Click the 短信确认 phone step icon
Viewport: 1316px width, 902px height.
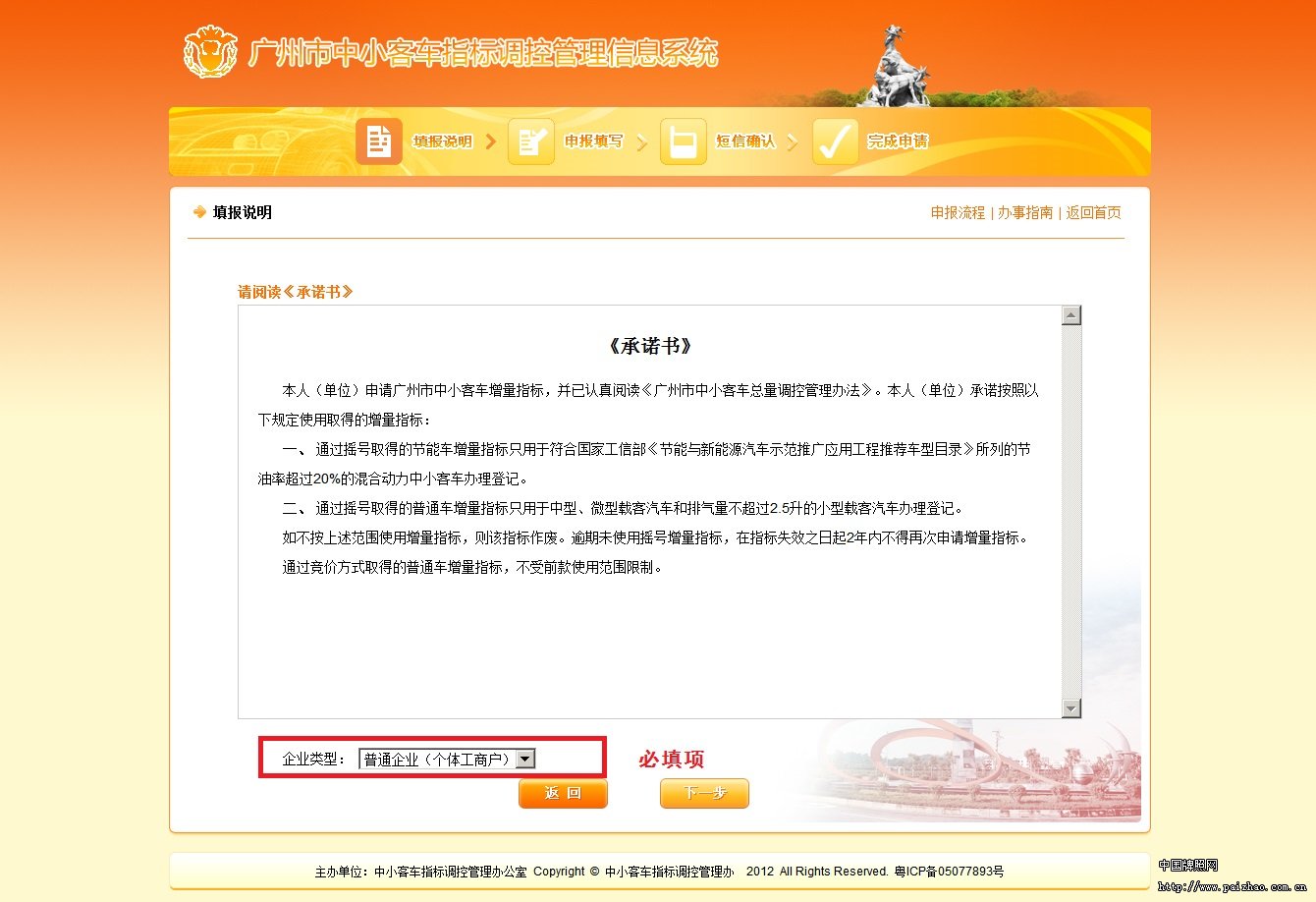(x=684, y=141)
